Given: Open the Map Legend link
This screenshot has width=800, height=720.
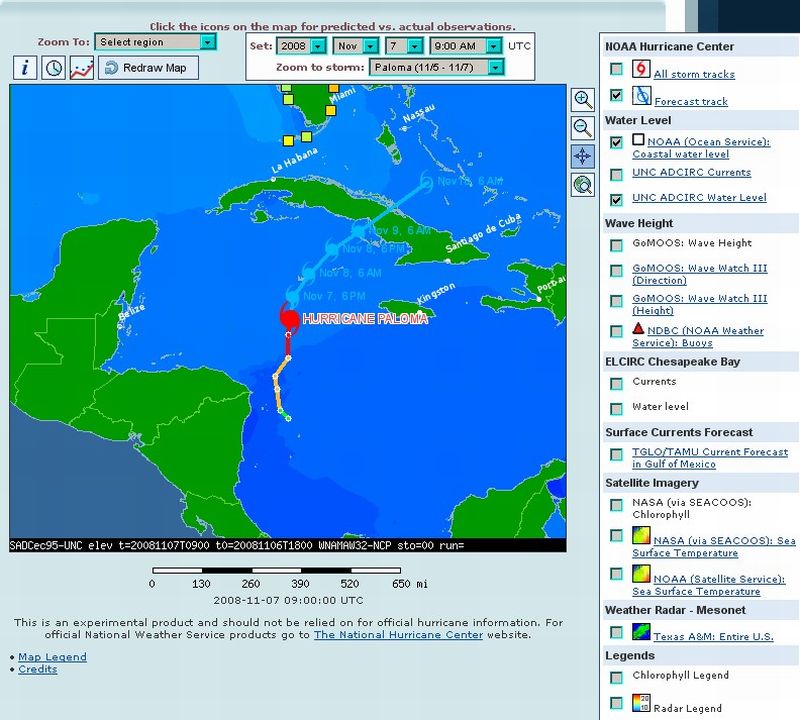Looking at the screenshot, I should [53, 657].
